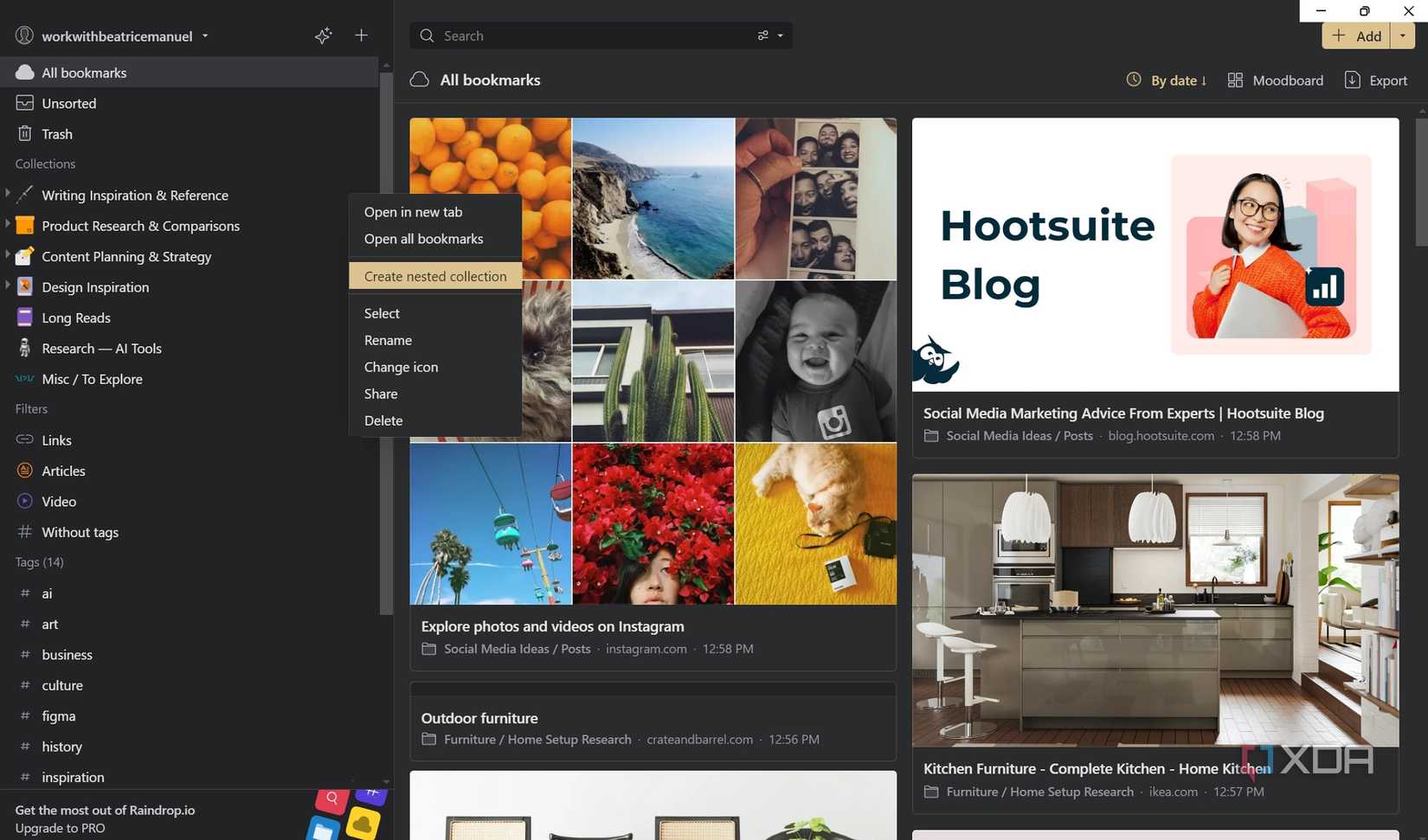This screenshot has width=1428, height=840.
Task: Select the Links filter in the sidebar
Action: tap(56, 440)
